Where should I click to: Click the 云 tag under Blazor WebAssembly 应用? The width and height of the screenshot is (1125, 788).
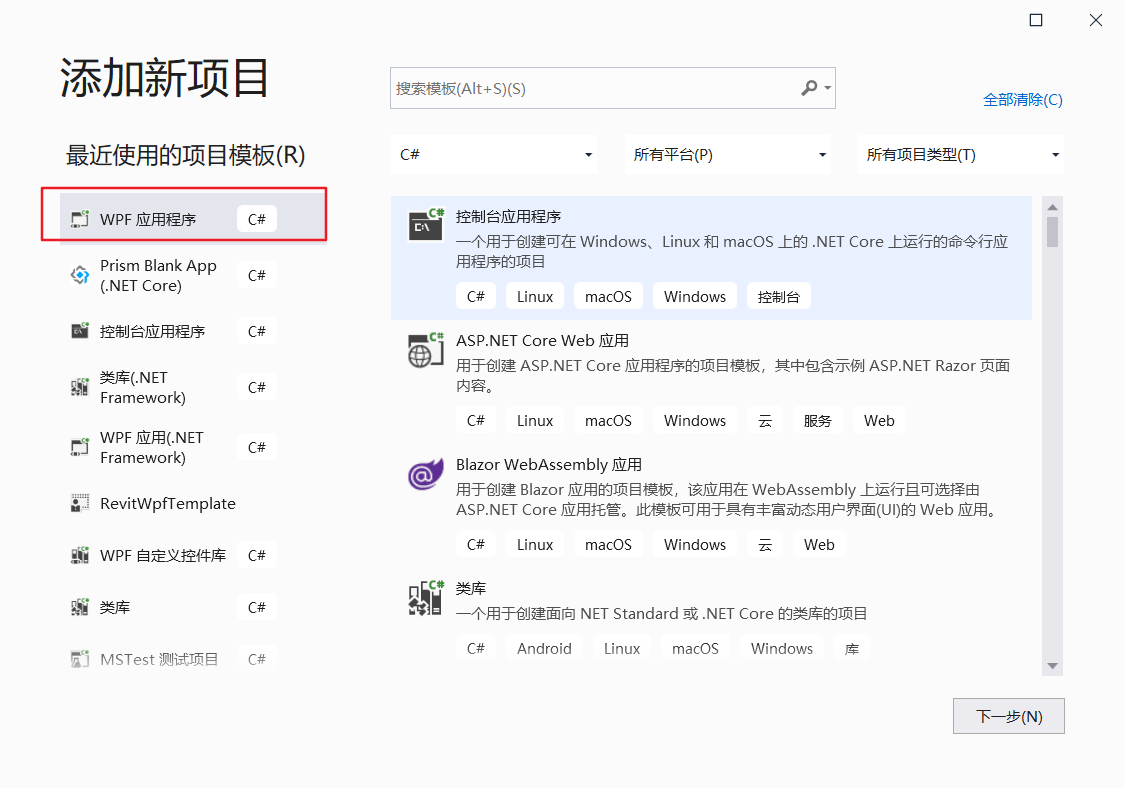click(765, 545)
